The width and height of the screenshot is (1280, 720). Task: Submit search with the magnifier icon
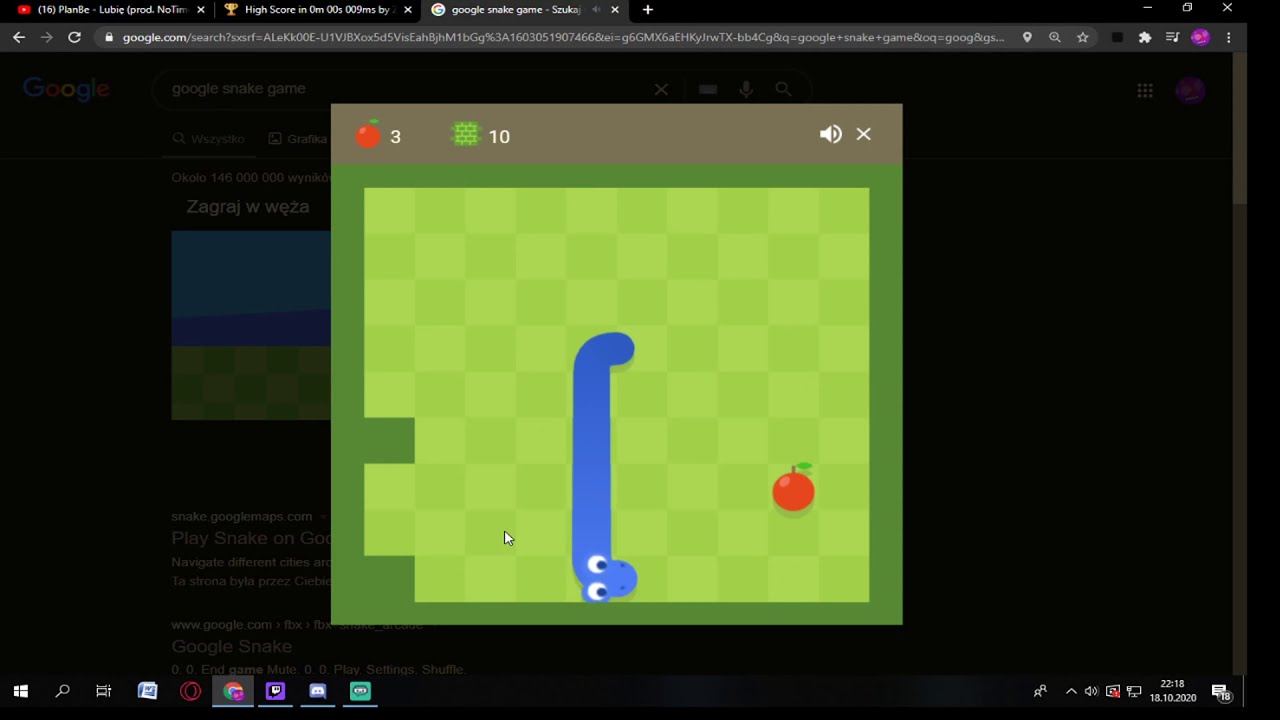click(784, 89)
